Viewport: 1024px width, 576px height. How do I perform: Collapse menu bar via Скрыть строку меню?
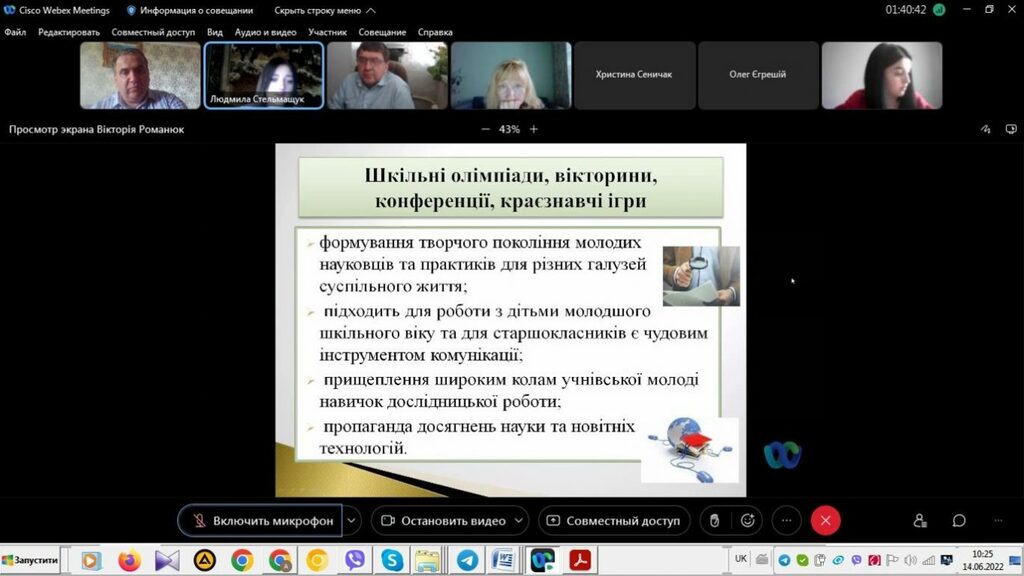click(324, 10)
